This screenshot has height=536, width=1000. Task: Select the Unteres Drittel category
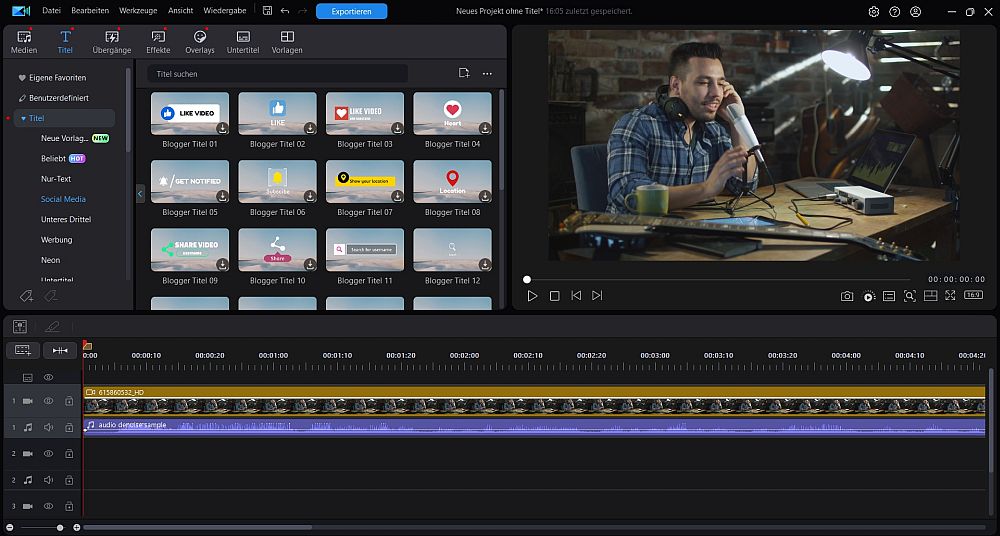click(66, 220)
